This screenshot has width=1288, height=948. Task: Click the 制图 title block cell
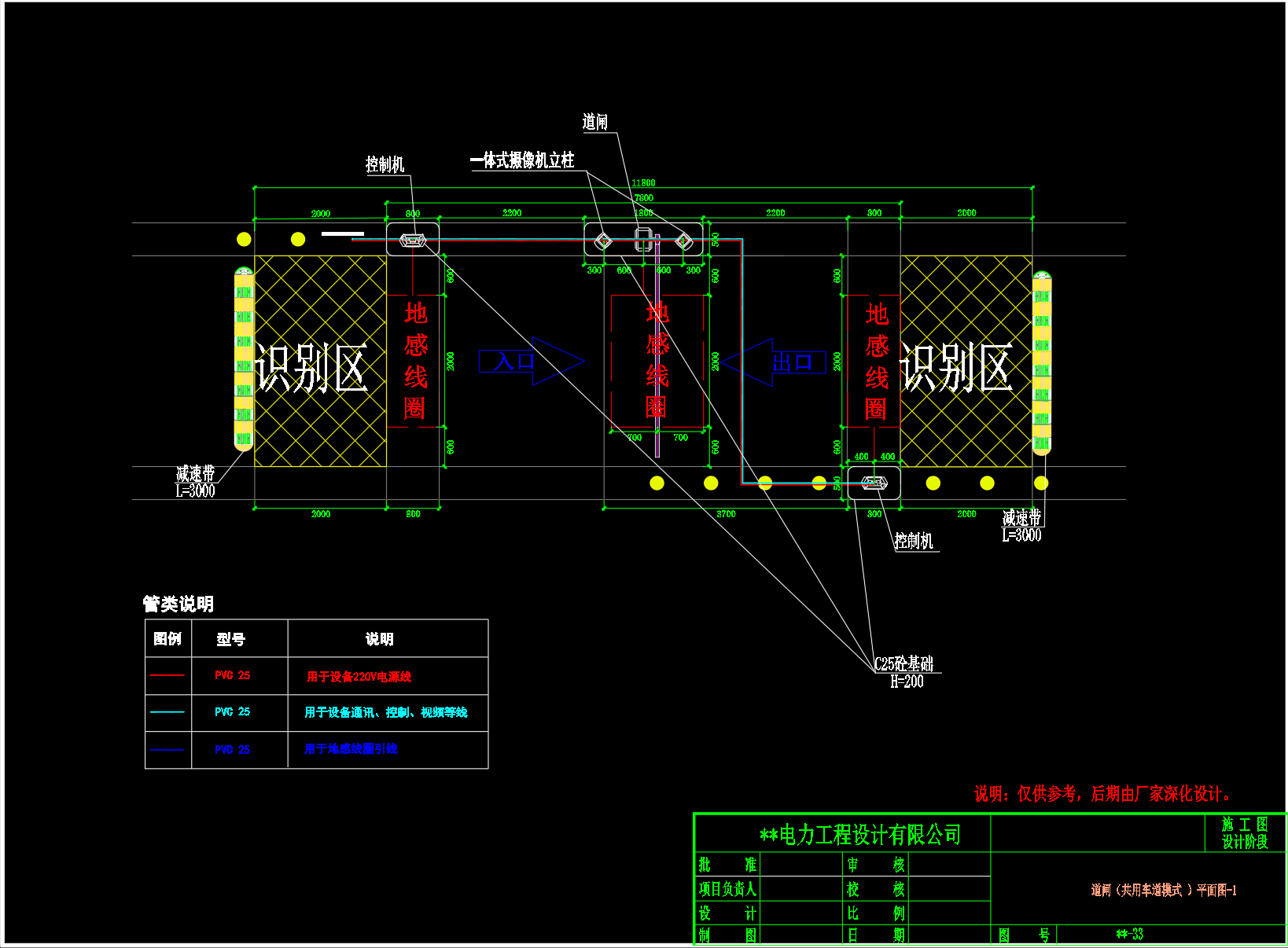click(727, 935)
